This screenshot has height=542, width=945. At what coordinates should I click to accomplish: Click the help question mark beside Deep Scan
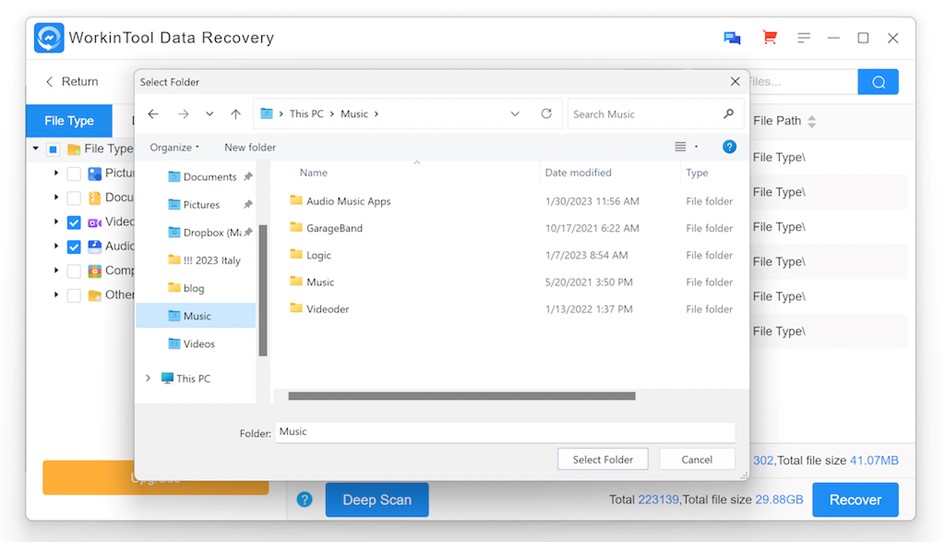click(304, 499)
